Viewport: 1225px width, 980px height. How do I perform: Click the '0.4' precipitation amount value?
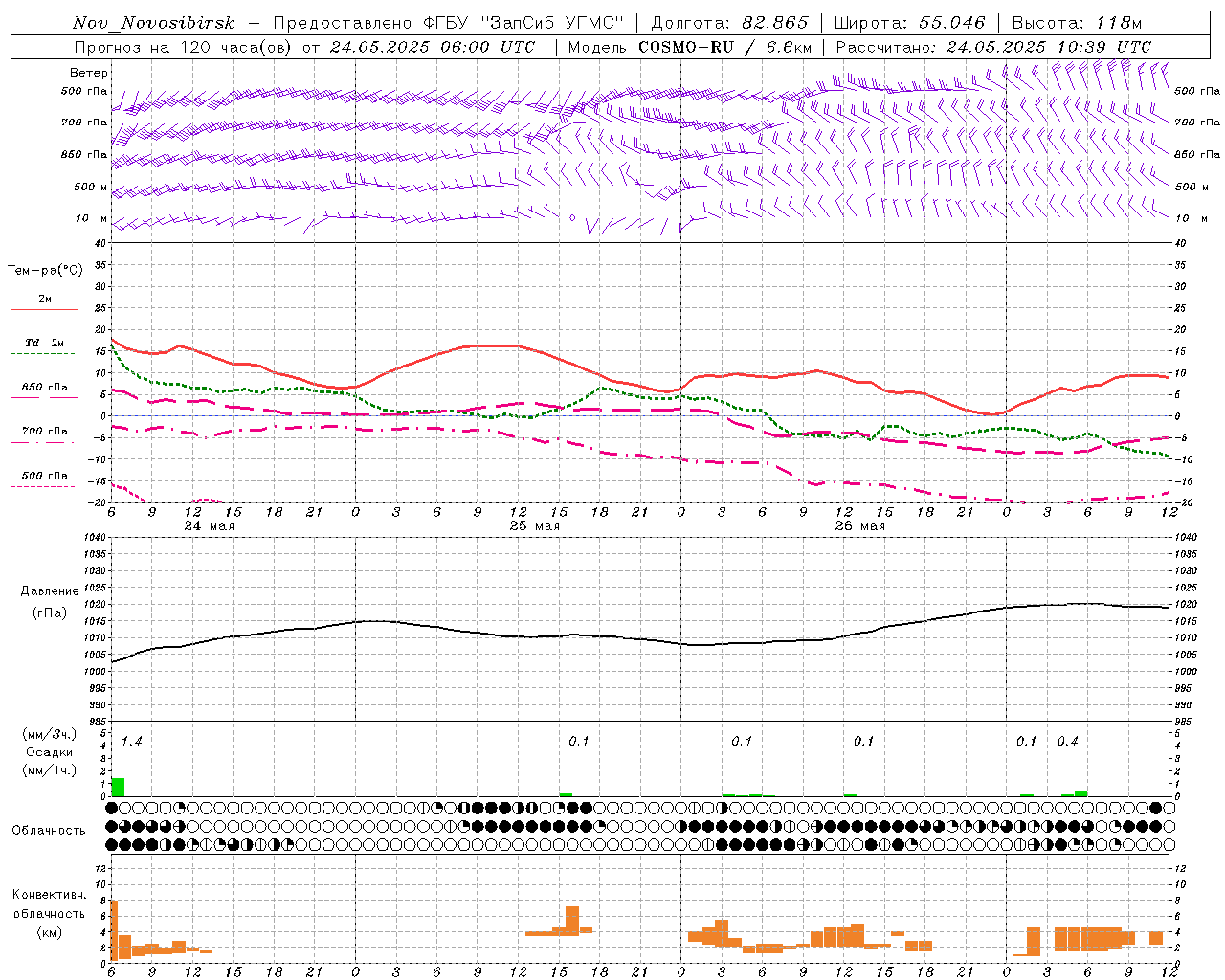point(1067,742)
